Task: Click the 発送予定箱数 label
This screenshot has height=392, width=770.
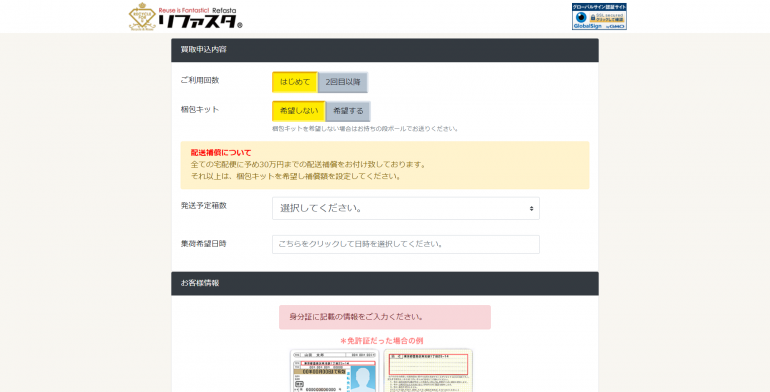Action: tap(204, 205)
